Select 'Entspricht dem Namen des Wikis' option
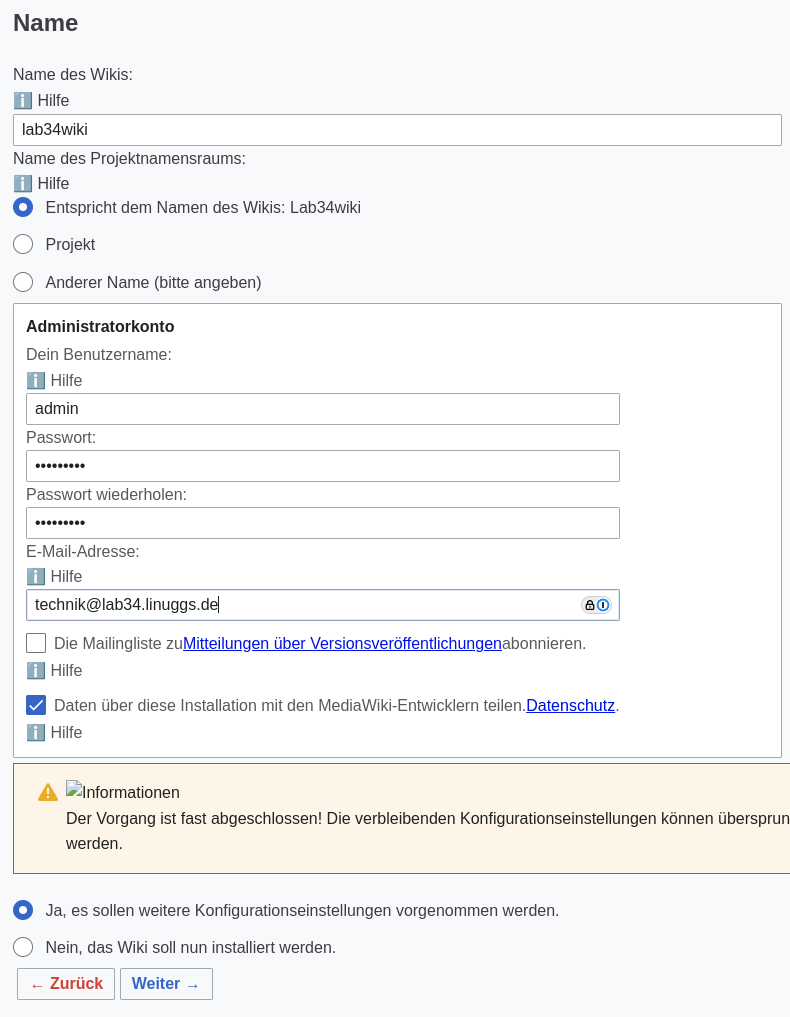Viewport: 790px width, 1017px height. click(23, 207)
